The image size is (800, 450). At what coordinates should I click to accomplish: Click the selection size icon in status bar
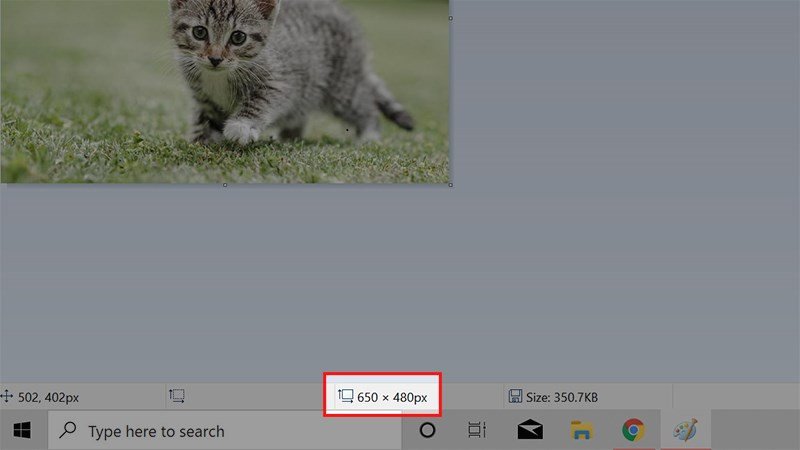pyautogui.click(x=177, y=397)
